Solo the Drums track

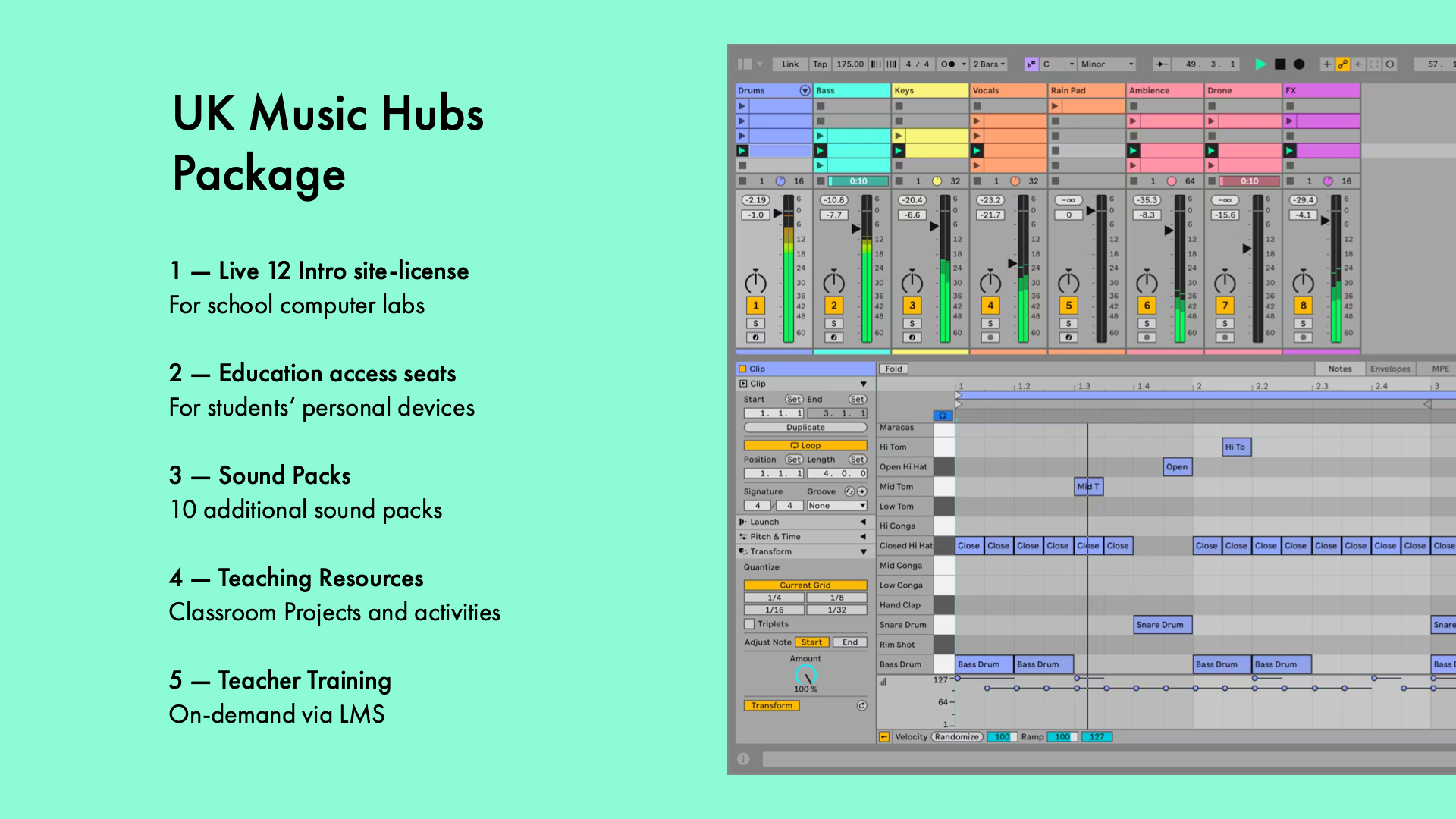[755, 324]
